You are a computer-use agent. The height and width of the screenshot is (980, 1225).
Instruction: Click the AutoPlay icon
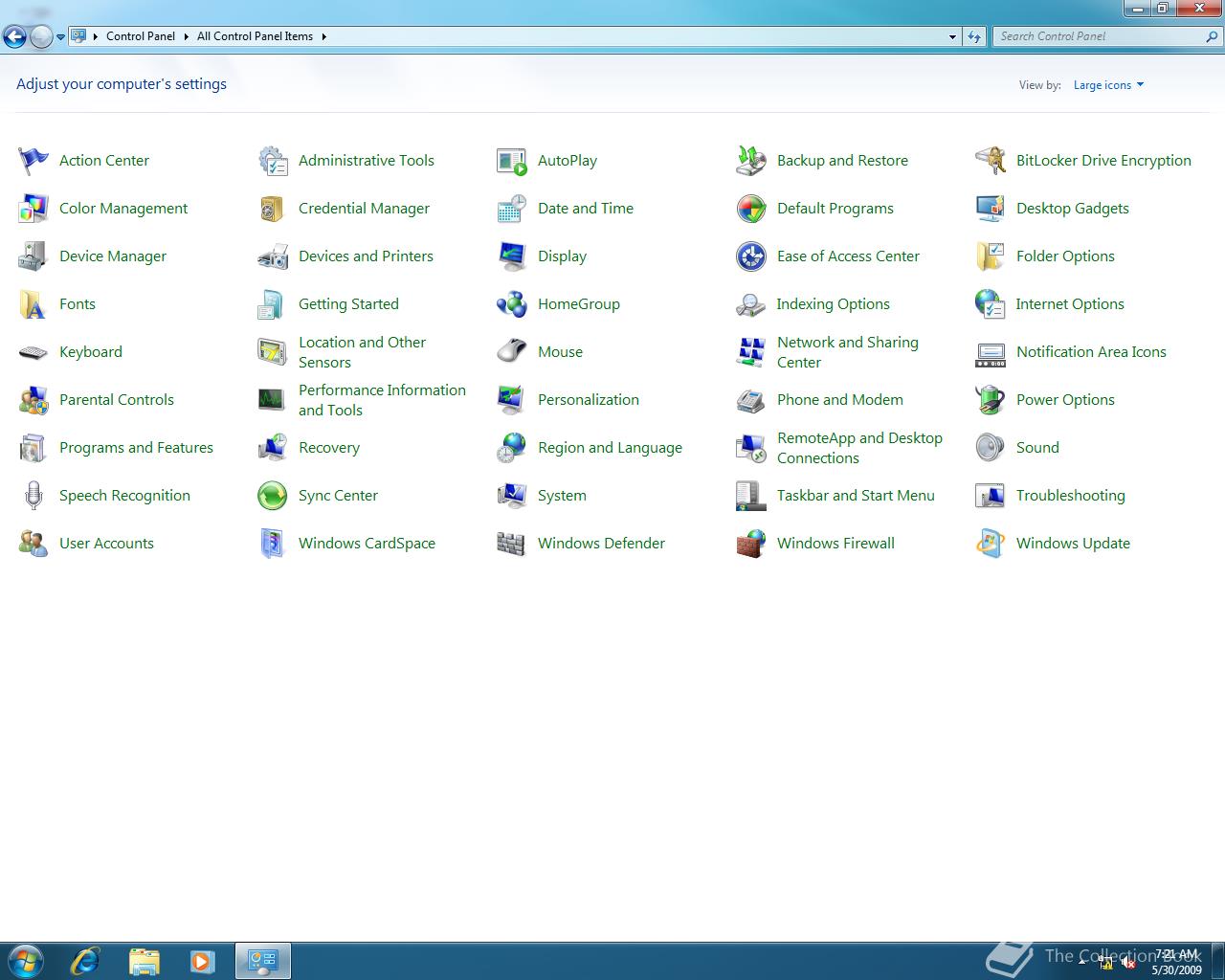(512, 161)
